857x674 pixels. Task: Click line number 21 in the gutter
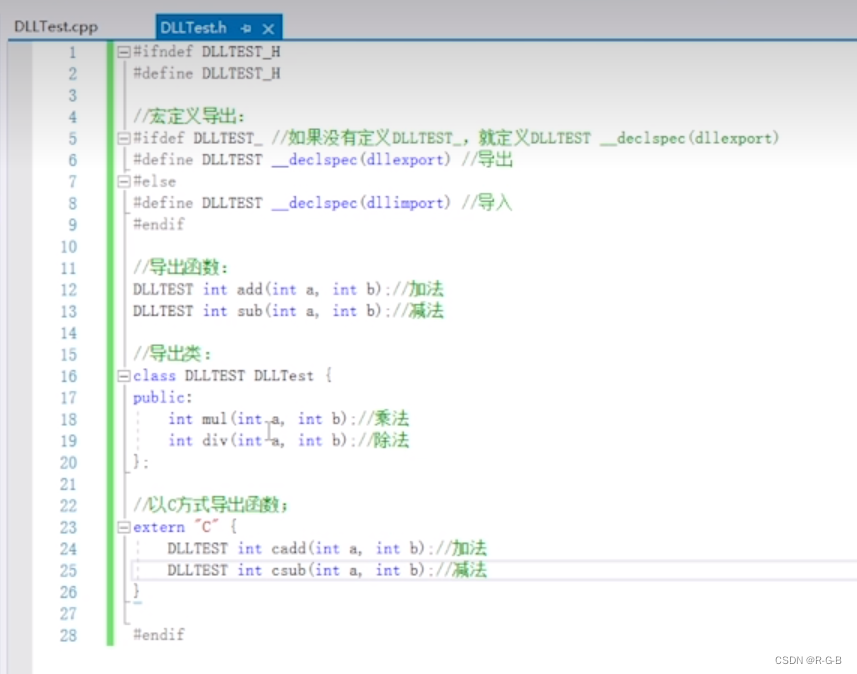click(69, 484)
